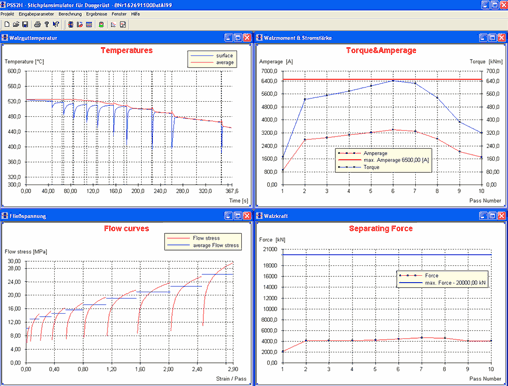Maximize the Walzkraft chart window

coord(492,216)
